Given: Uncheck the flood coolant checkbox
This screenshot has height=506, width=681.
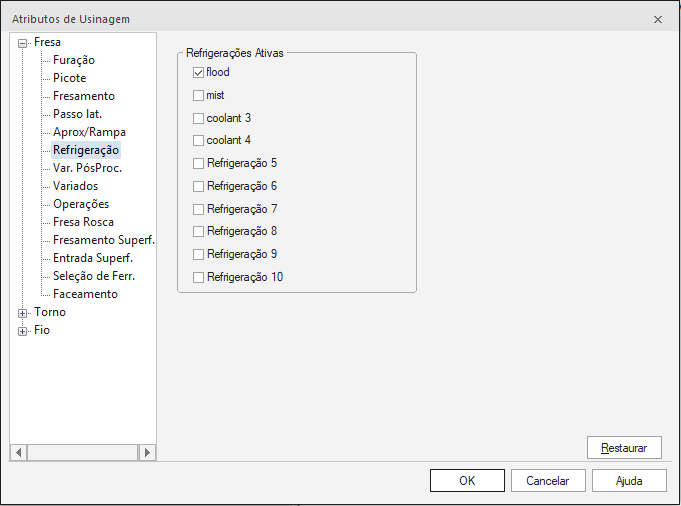Looking at the screenshot, I should pyautogui.click(x=198, y=73).
